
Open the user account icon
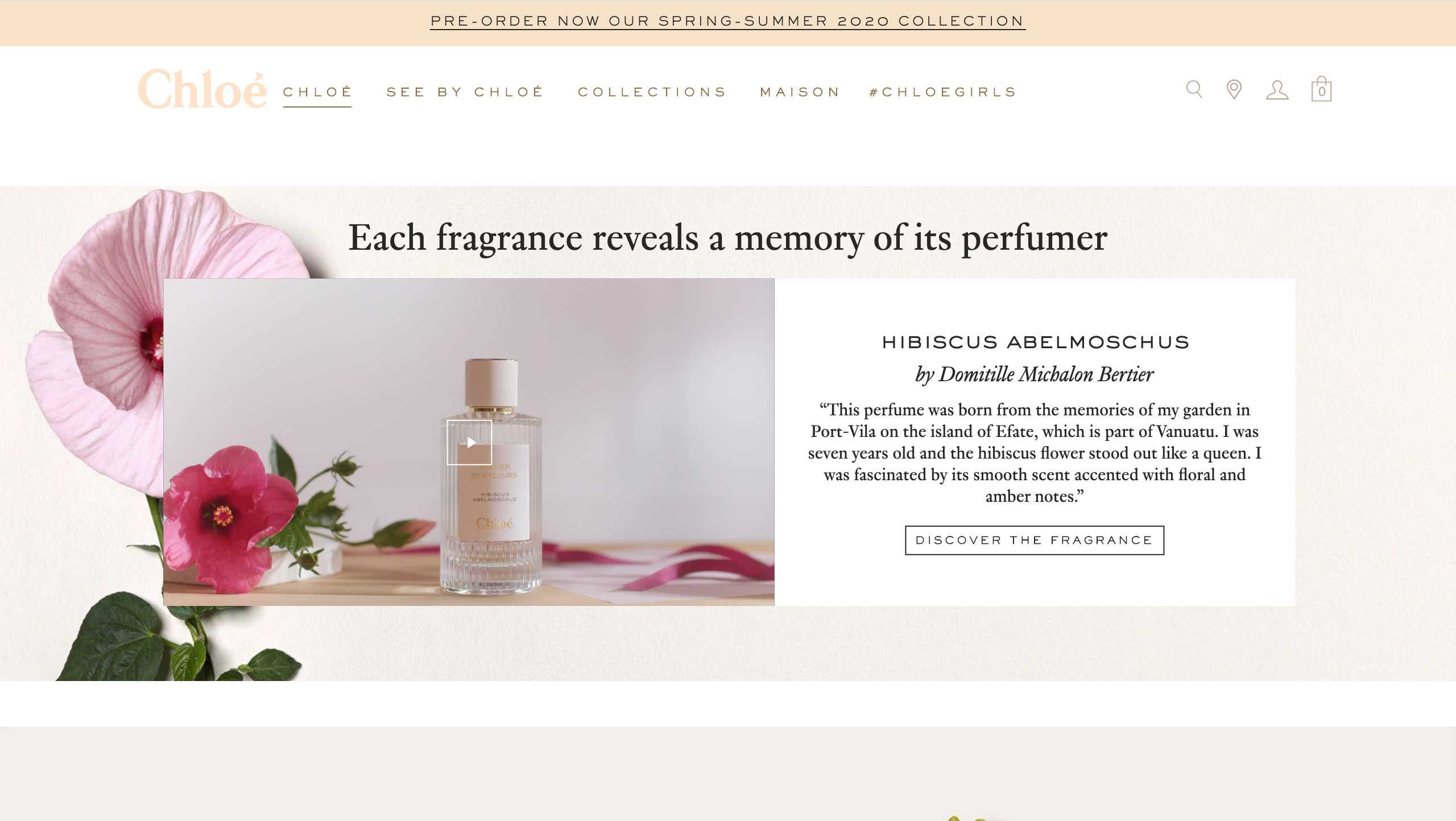[x=1277, y=90]
